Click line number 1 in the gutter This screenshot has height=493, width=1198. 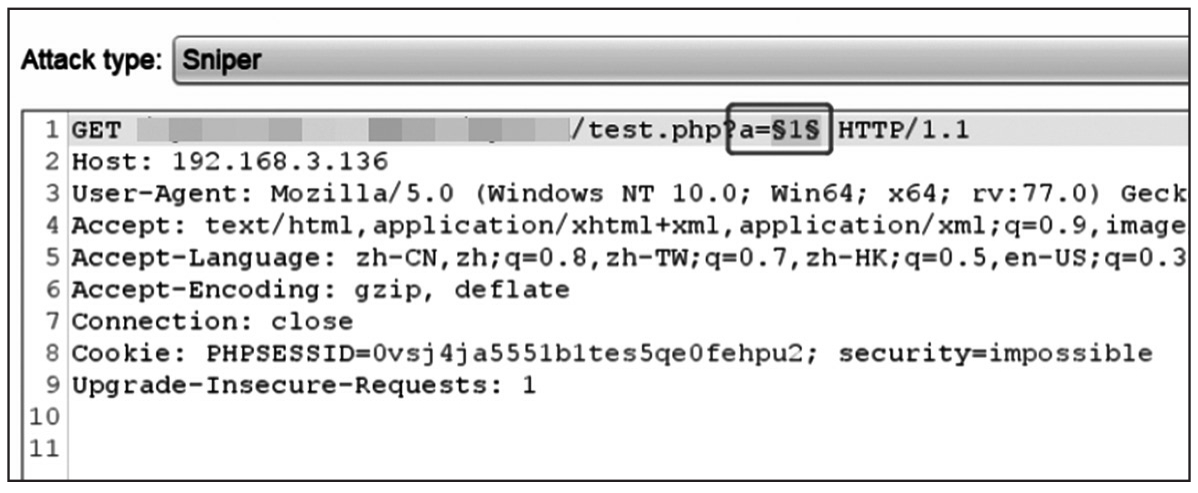pyautogui.click(x=52, y=130)
